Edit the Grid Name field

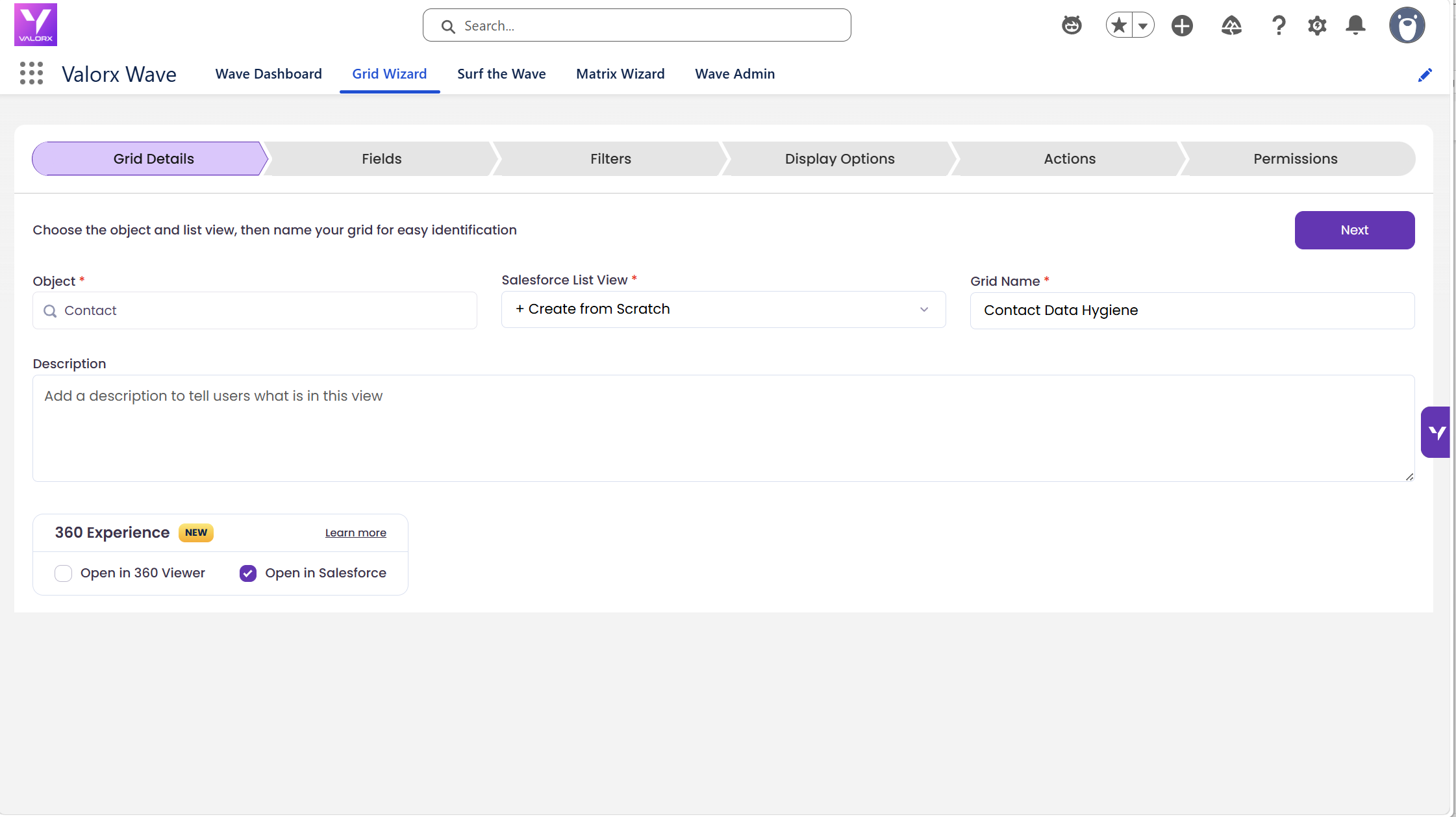tap(1192, 310)
